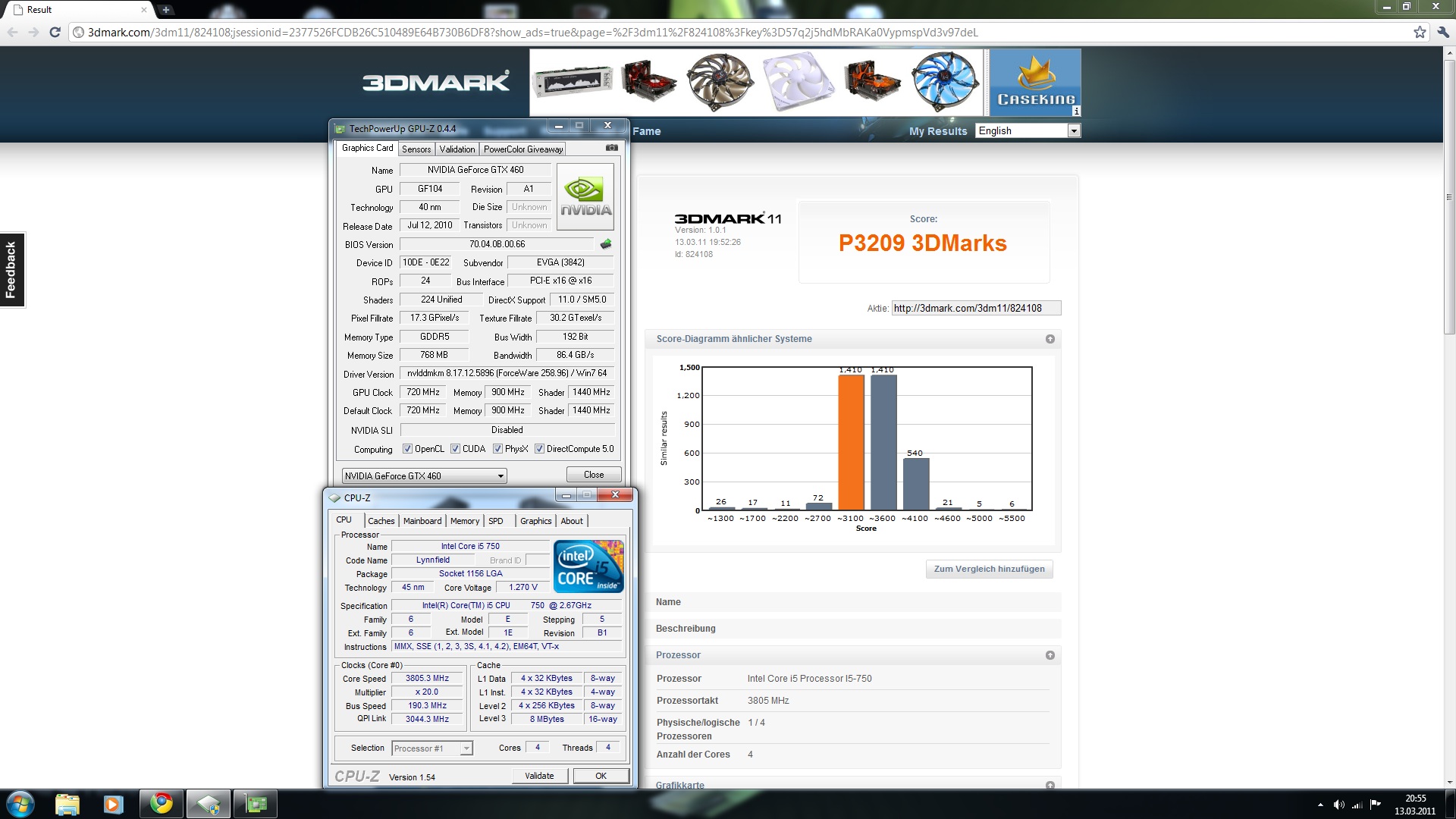Open the Caseking ad logo

click(1035, 83)
